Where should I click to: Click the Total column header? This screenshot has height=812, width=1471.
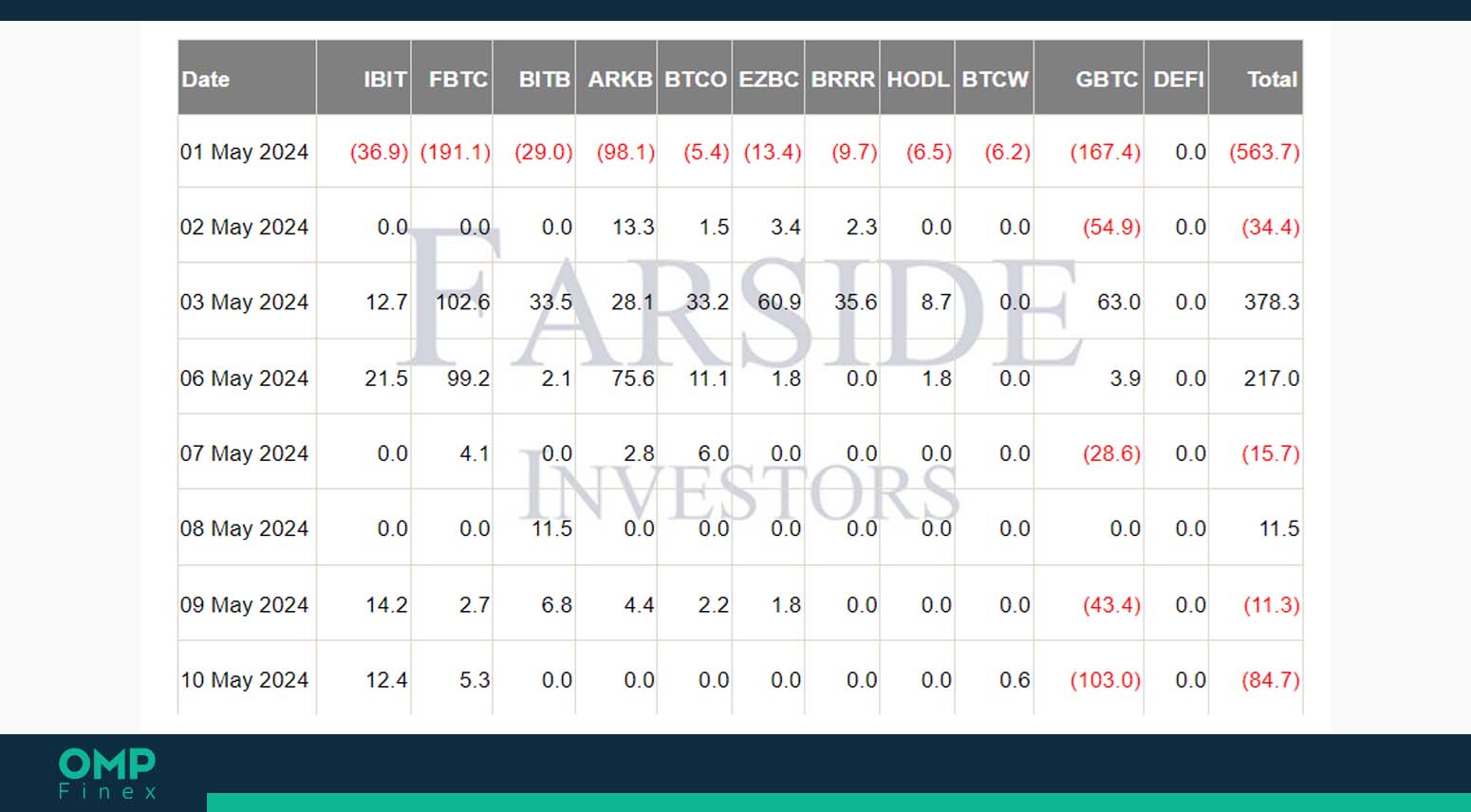pyautogui.click(x=1257, y=79)
